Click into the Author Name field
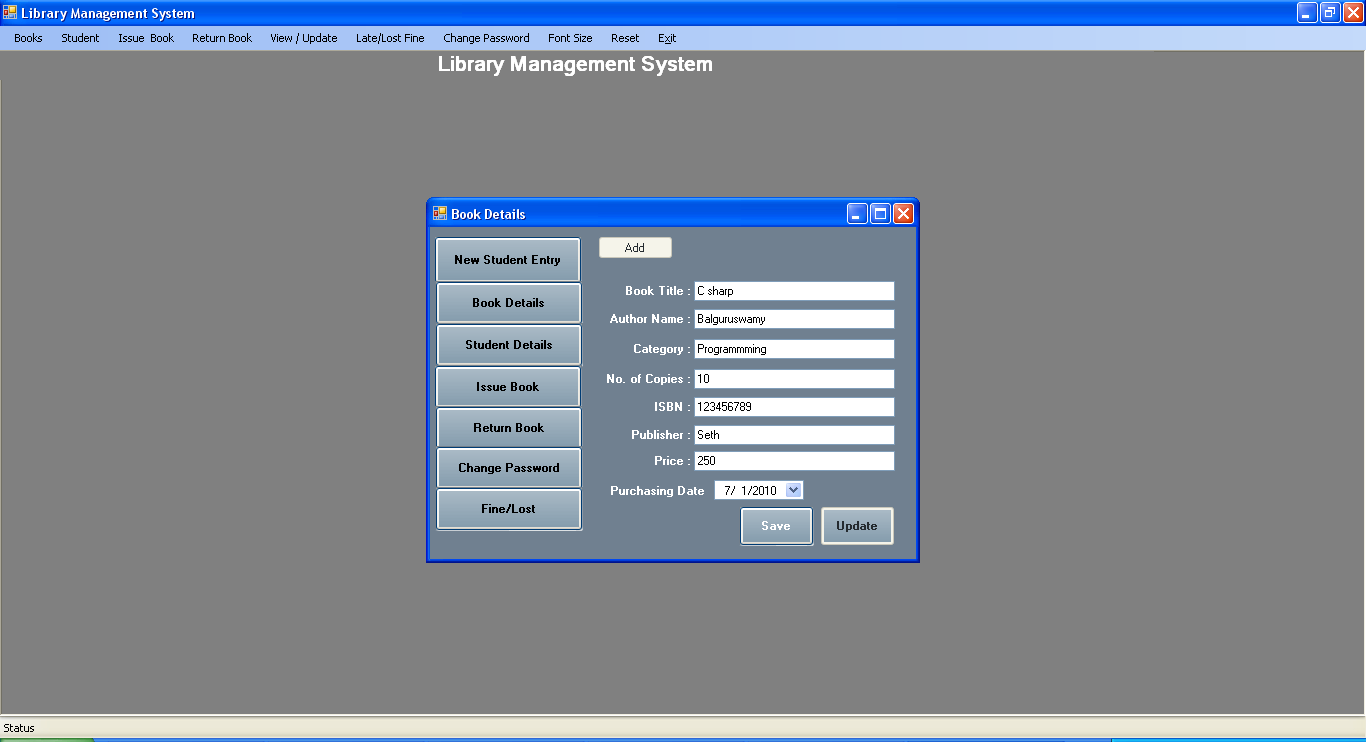The image size is (1366, 742). tap(794, 319)
